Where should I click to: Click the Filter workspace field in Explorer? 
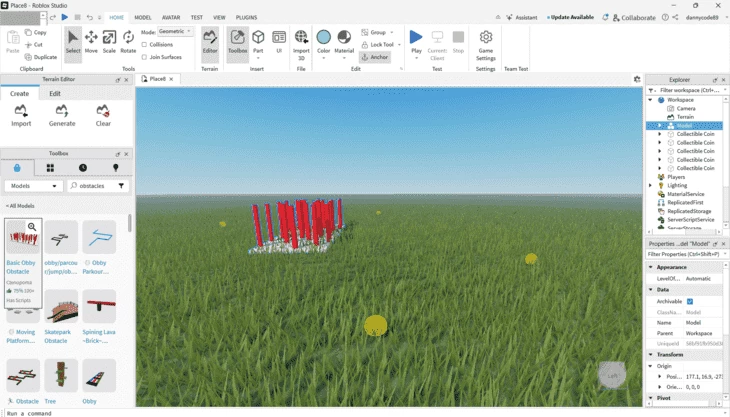pos(687,90)
